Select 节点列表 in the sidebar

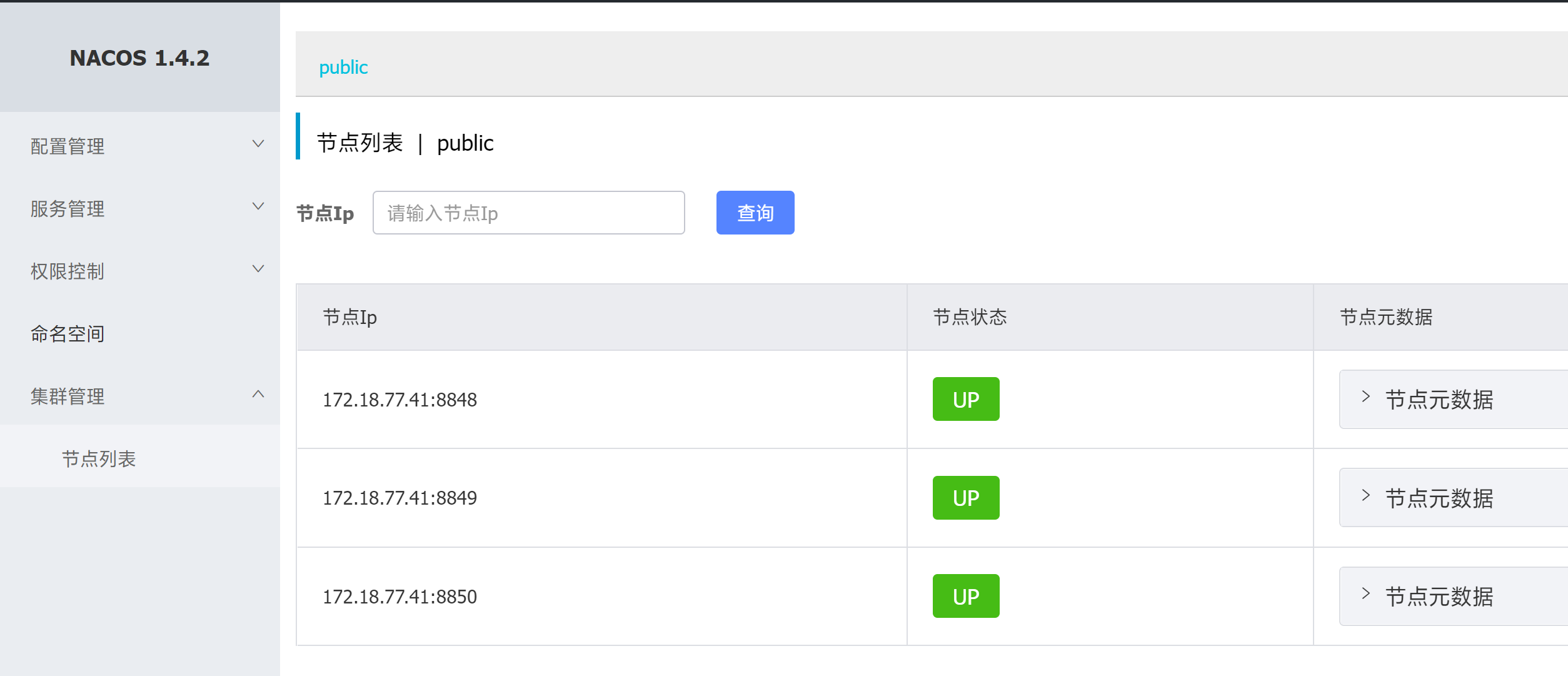tap(99, 459)
